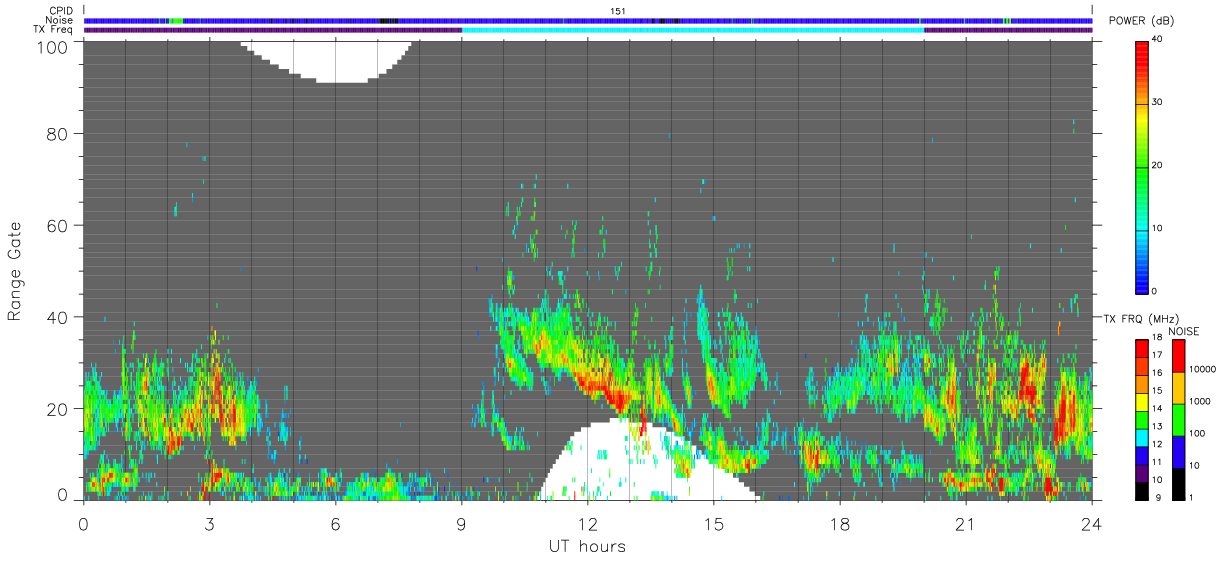Click the 100 tick on Range Gate axis

(x=53, y=46)
